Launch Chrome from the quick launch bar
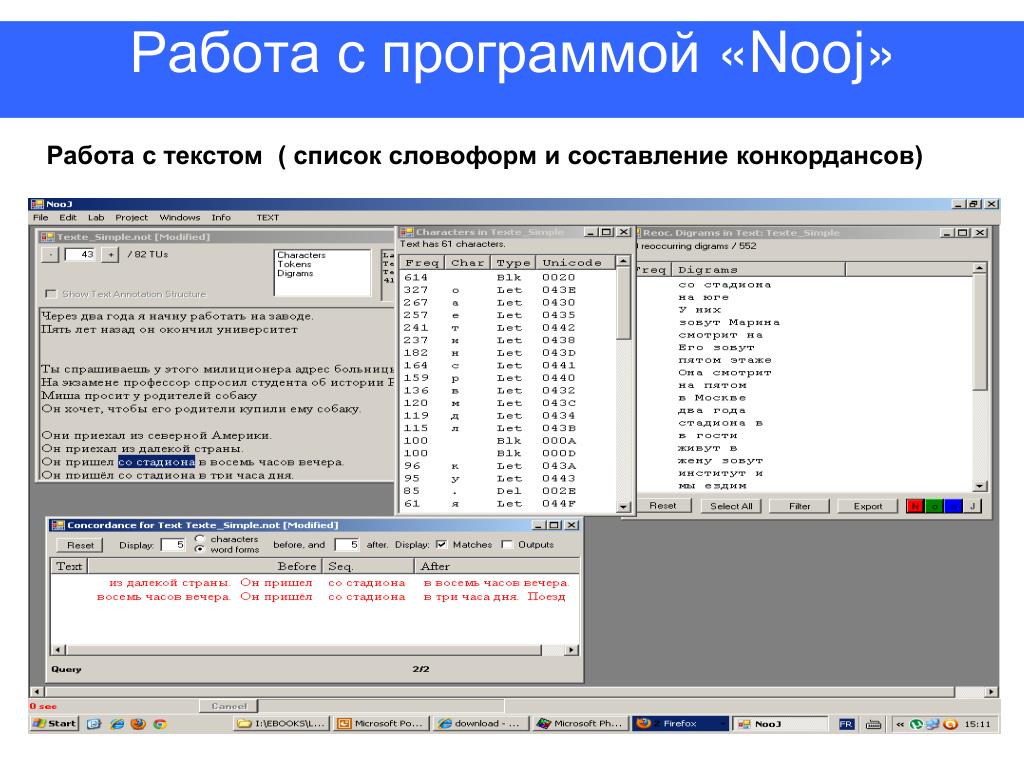Viewport: 1024px width, 768px height. point(159,724)
